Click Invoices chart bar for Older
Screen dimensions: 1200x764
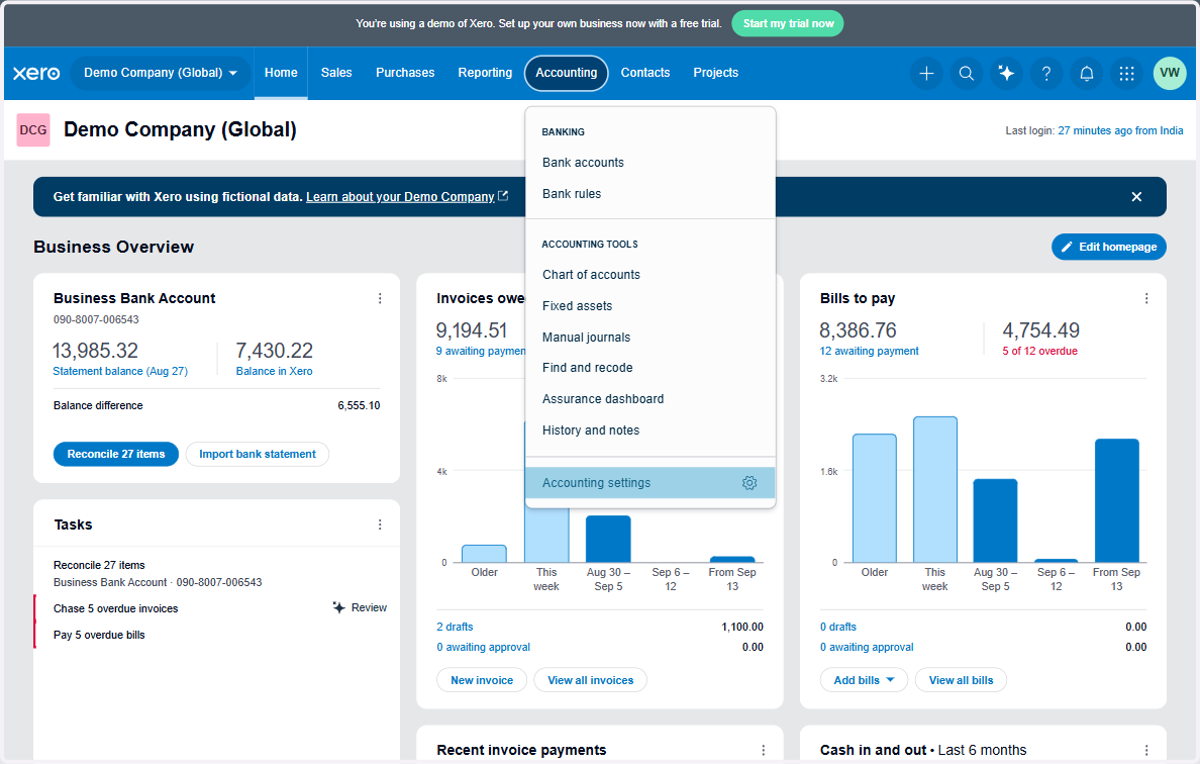(484, 554)
